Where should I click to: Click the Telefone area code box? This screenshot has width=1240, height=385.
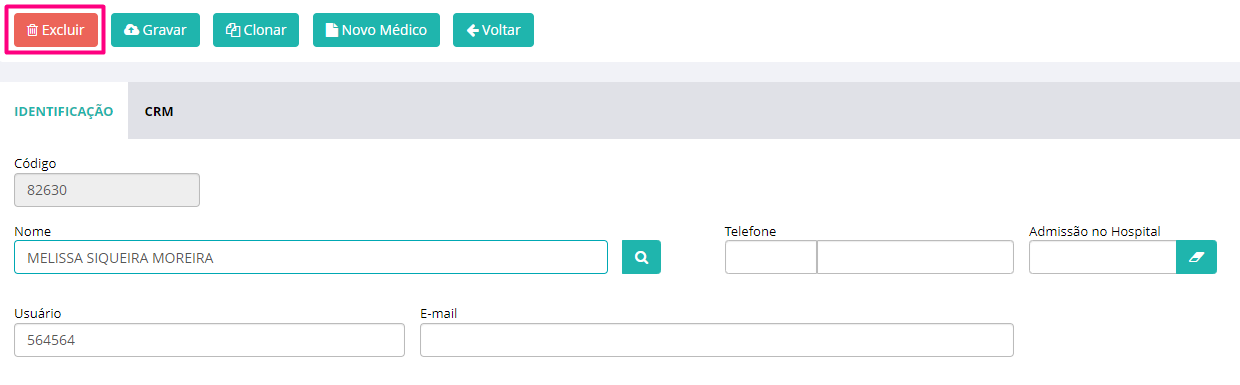coord(771,257)
